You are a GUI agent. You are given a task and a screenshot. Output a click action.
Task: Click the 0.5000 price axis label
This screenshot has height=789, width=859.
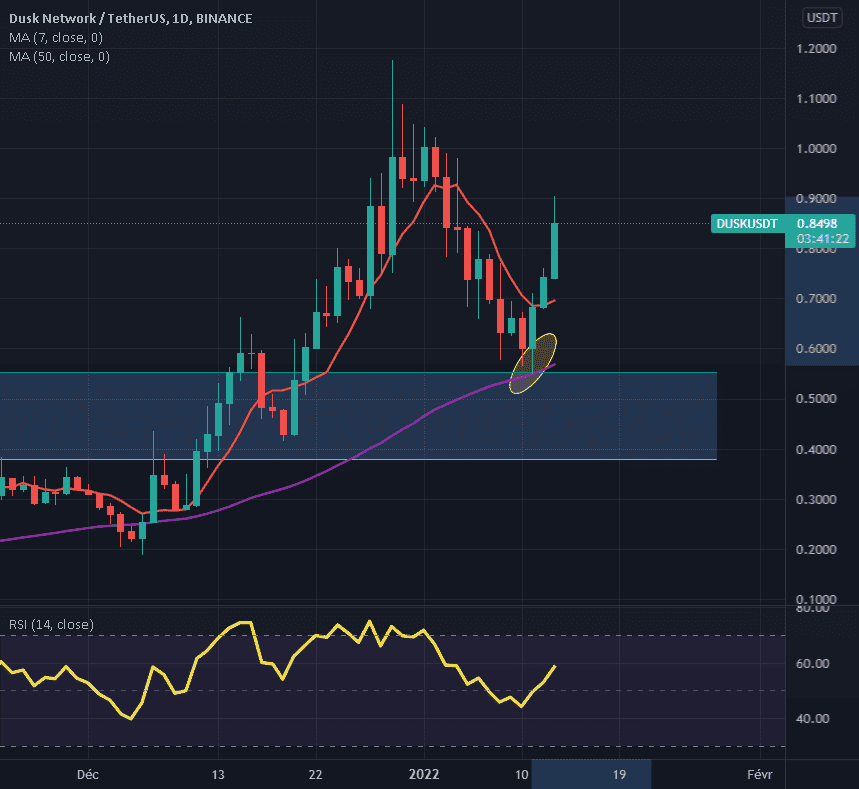tap(816, 398)
